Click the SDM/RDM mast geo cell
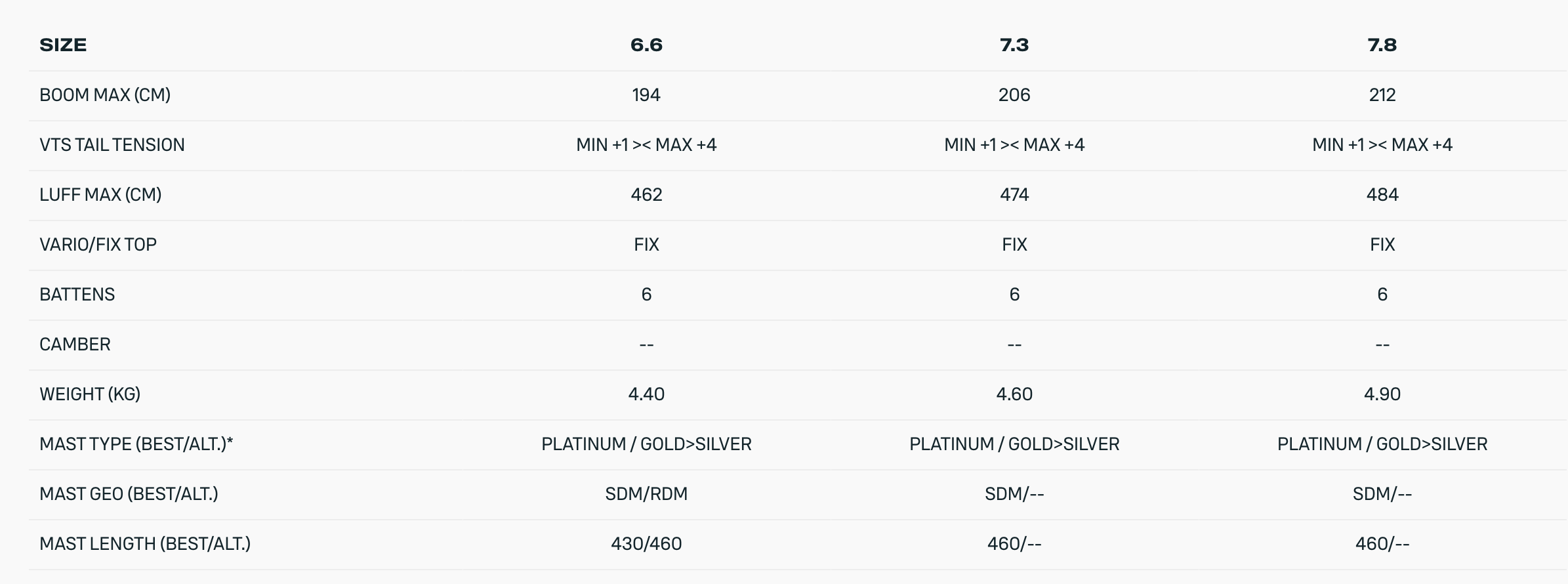Image resolution: width=1568 pixels, height=584 pixels. coord(646,494)
